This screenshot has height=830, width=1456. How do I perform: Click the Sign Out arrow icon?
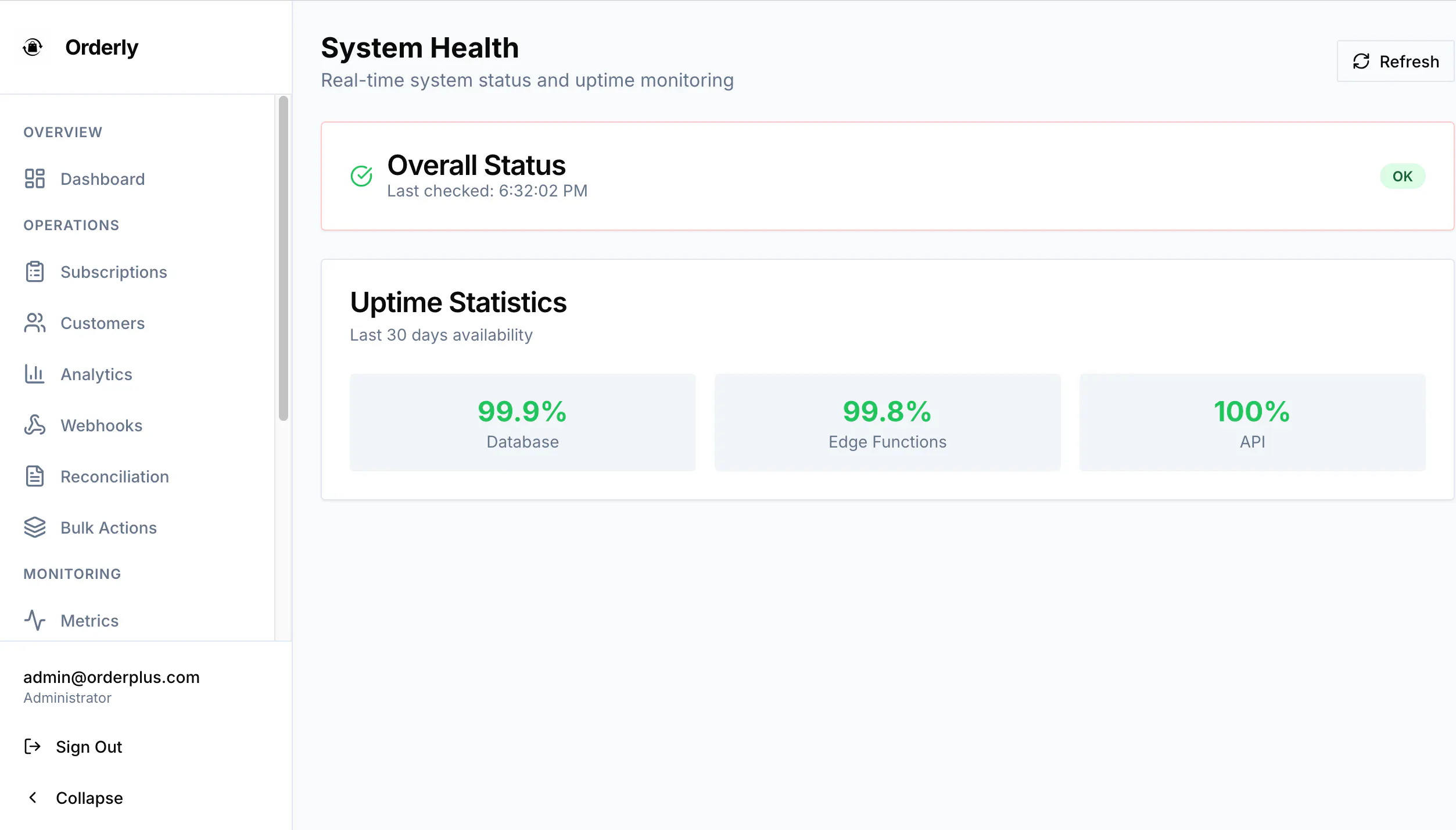pyautogui.click(x=33, y=746)
